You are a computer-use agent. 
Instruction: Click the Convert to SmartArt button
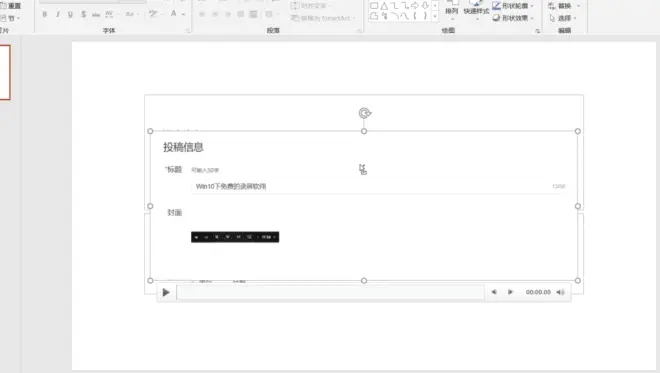[323, 18]
